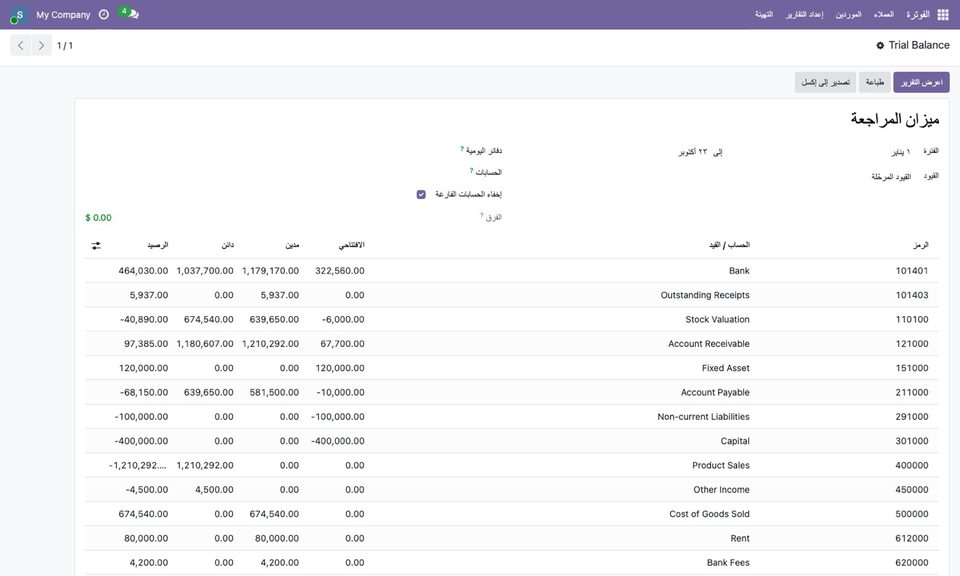Open the activities clock icon

point(104,14)
